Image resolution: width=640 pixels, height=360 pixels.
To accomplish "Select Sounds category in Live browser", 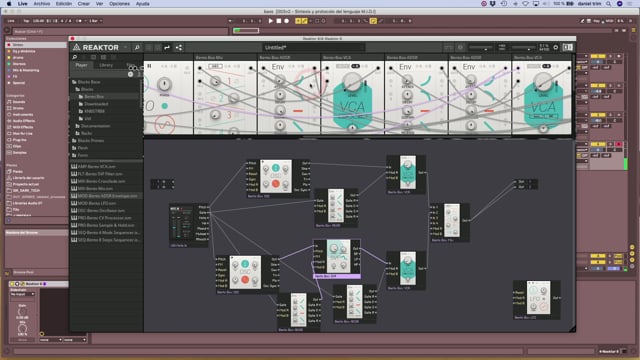I will [x=18, y=102].
